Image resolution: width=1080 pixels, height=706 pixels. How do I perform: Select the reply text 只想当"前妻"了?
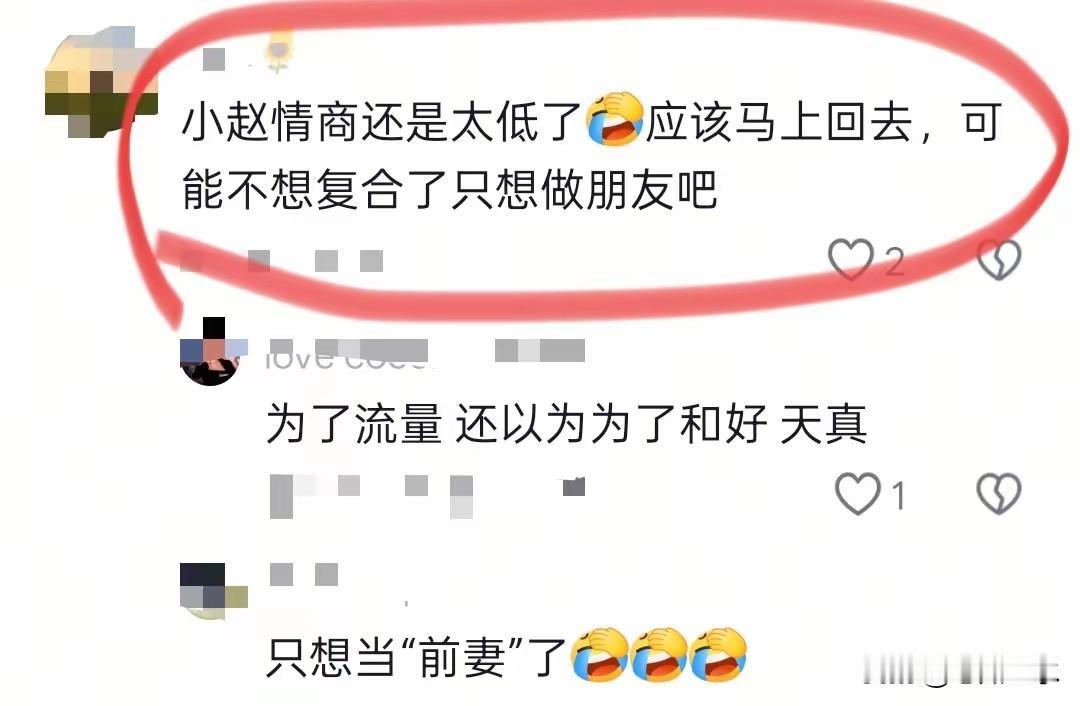coord(417,656)
